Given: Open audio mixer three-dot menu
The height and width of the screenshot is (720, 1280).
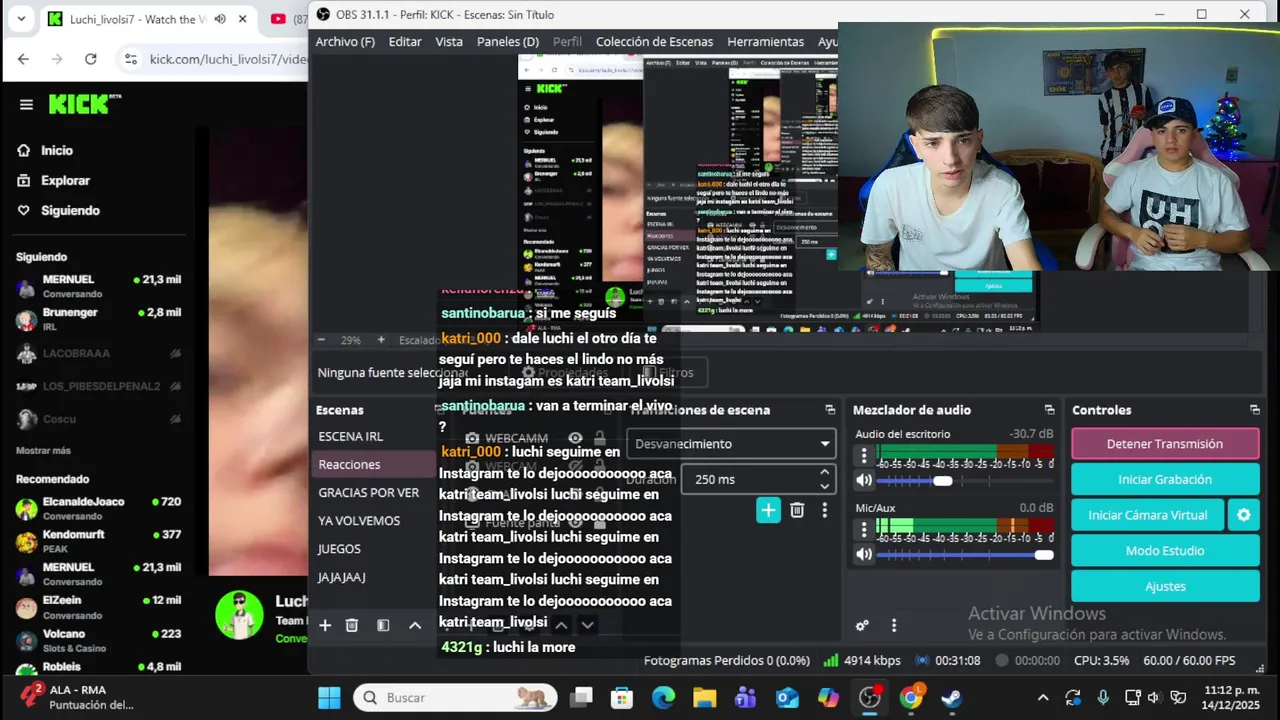Looking at the screenshot, I should click(894, 625).
